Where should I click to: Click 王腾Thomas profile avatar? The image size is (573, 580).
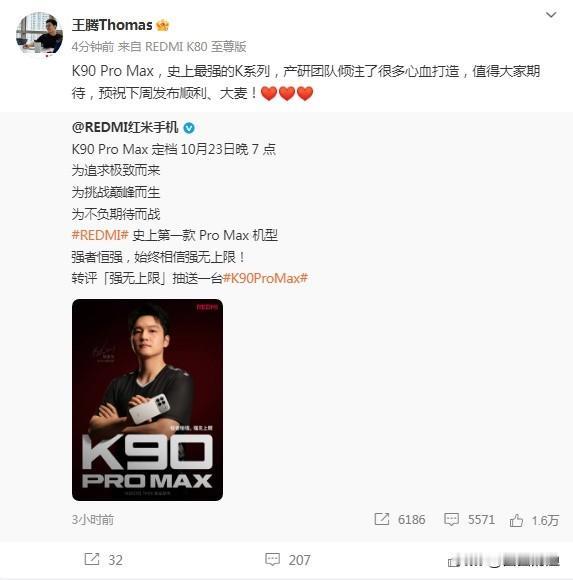coord(39,34)
